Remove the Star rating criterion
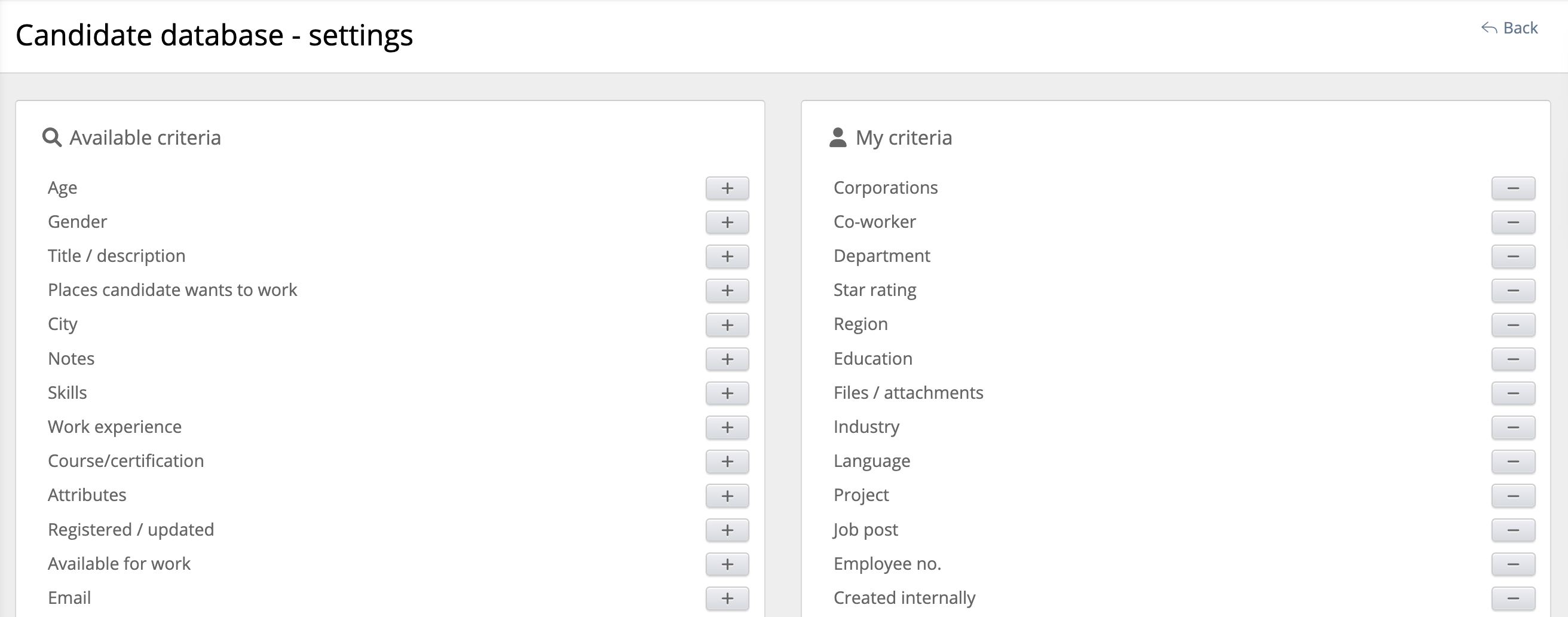The width and height of the screenshot is (1568, 617). (x=1512, y=291)
